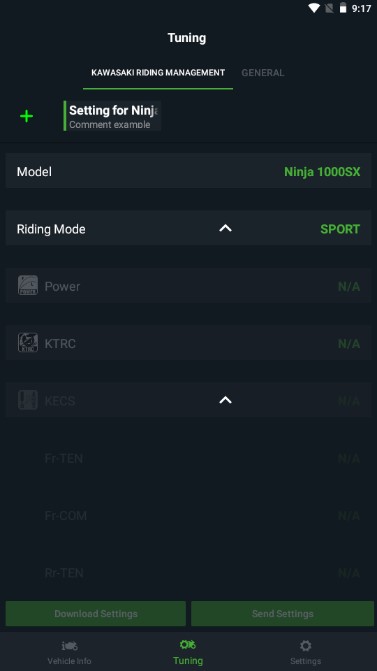Tap the Power mode icon

(x=28, y=285)
